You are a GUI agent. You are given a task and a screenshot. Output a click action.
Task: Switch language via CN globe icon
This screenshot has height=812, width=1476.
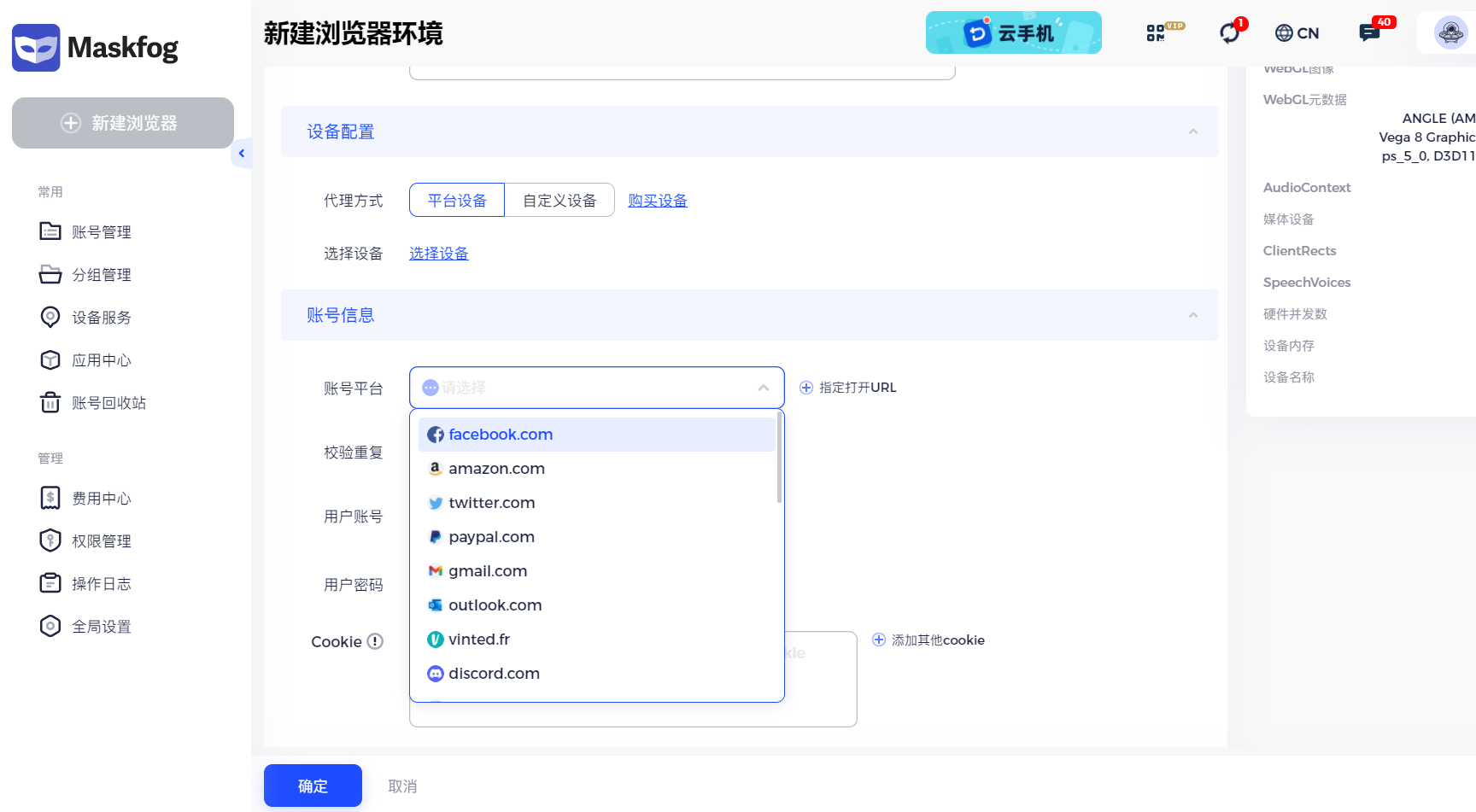coord(1297,32)
